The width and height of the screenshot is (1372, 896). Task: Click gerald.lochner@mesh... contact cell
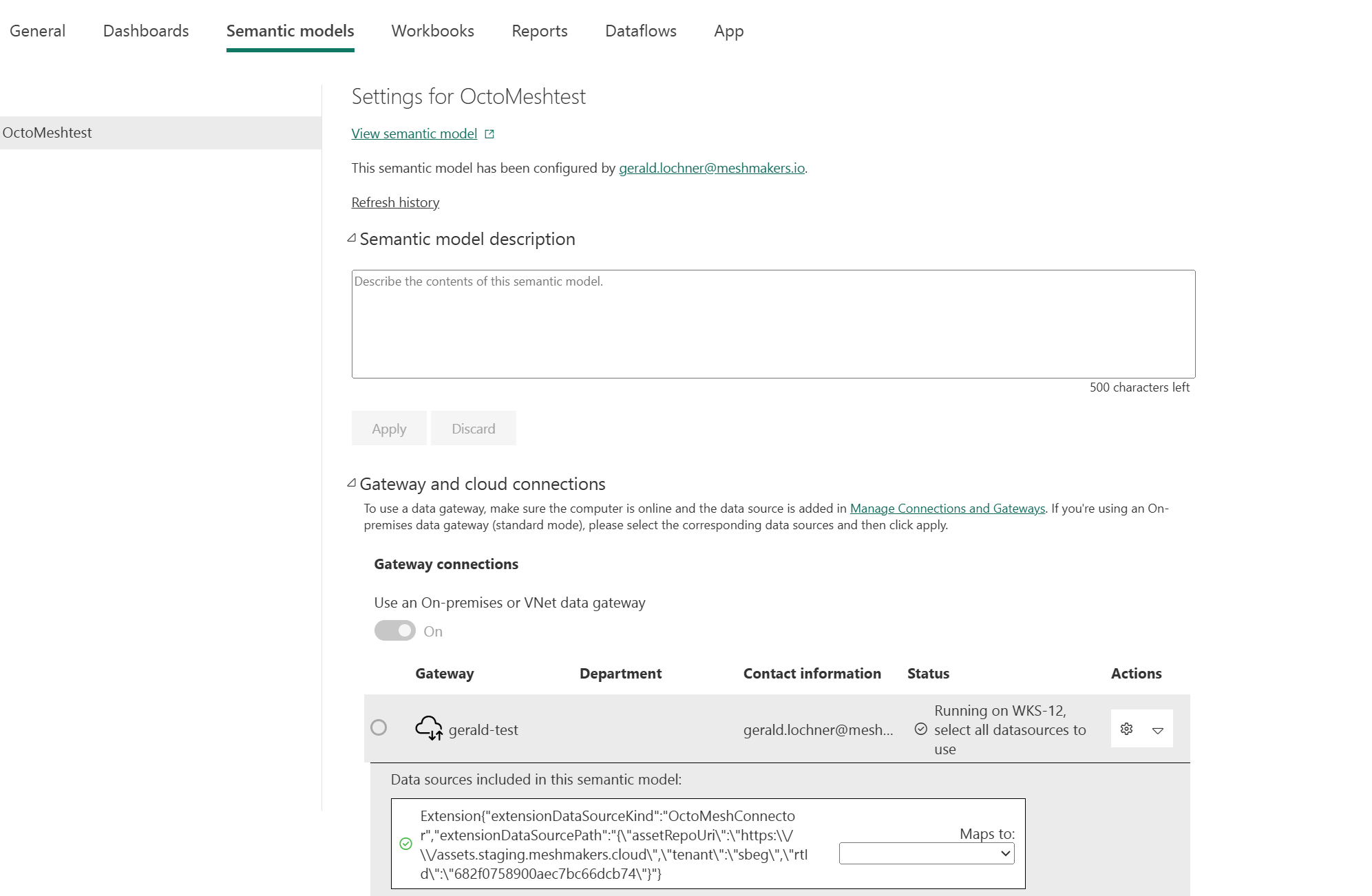tap(819, 730)
